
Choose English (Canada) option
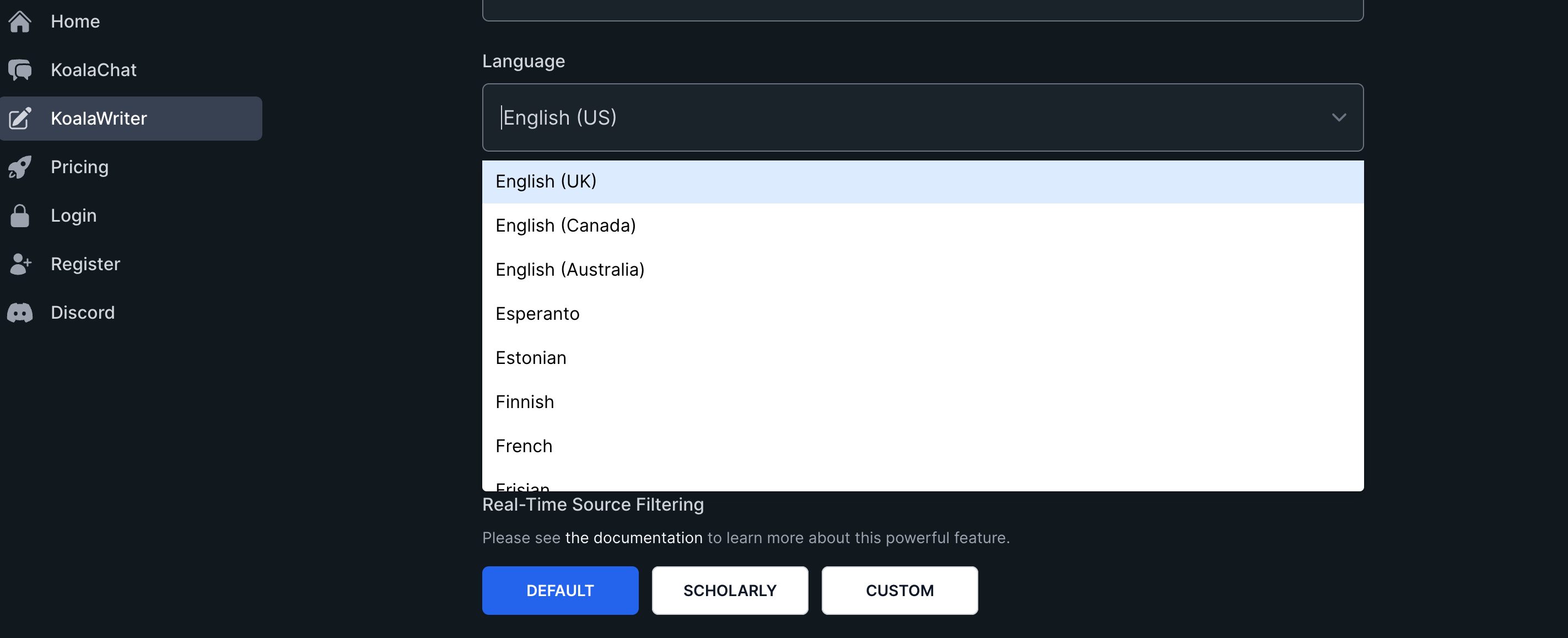click(x=565, y=225)
